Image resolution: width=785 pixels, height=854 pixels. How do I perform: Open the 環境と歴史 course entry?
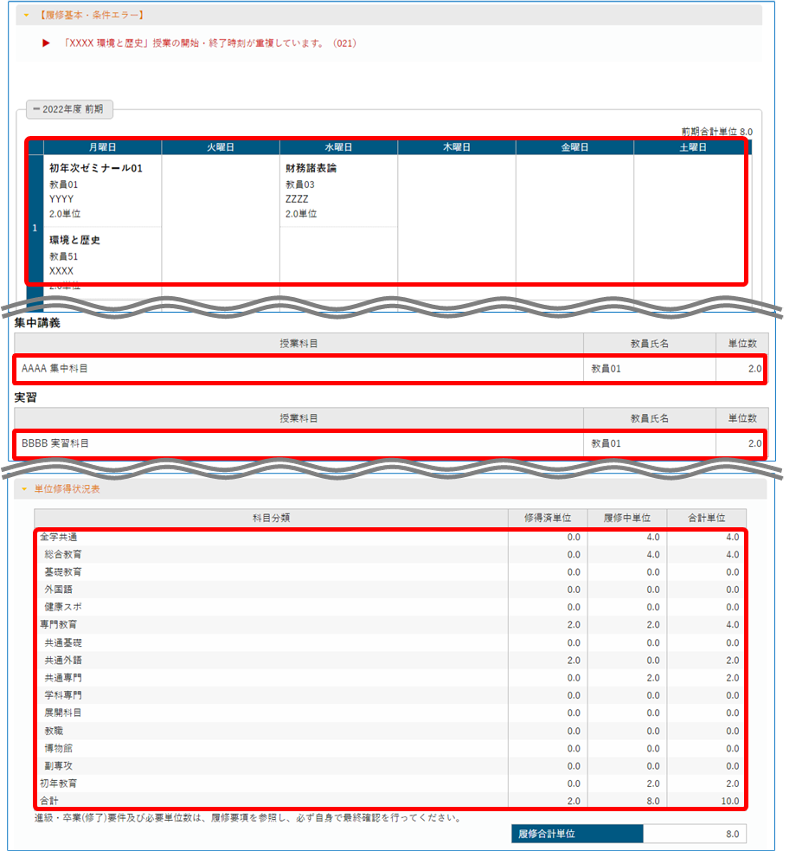75,240
